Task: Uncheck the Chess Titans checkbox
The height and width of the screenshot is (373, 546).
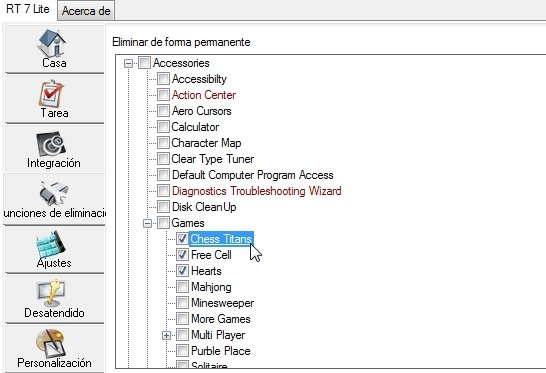Action: 182,239
